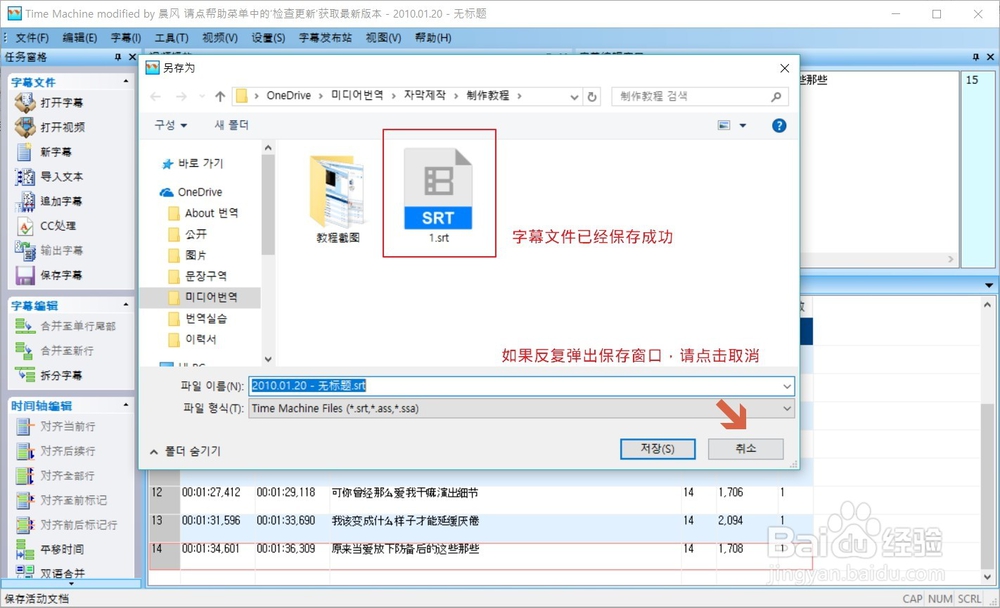Click the 취소 cancel button
This screenshot has width=1000, height=608.
tap(745, 448)
